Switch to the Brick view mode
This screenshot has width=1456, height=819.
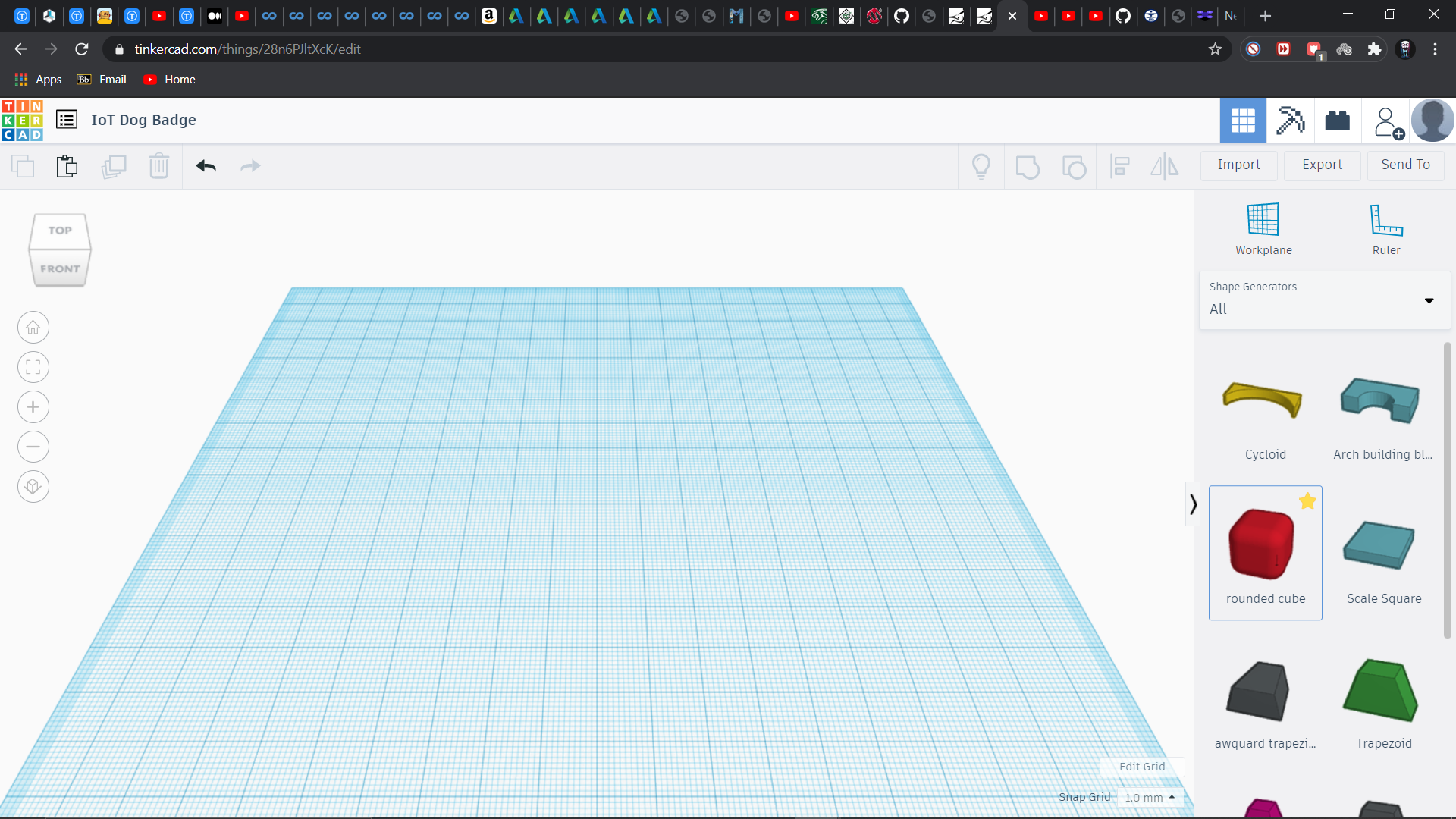click(1336, 121)
